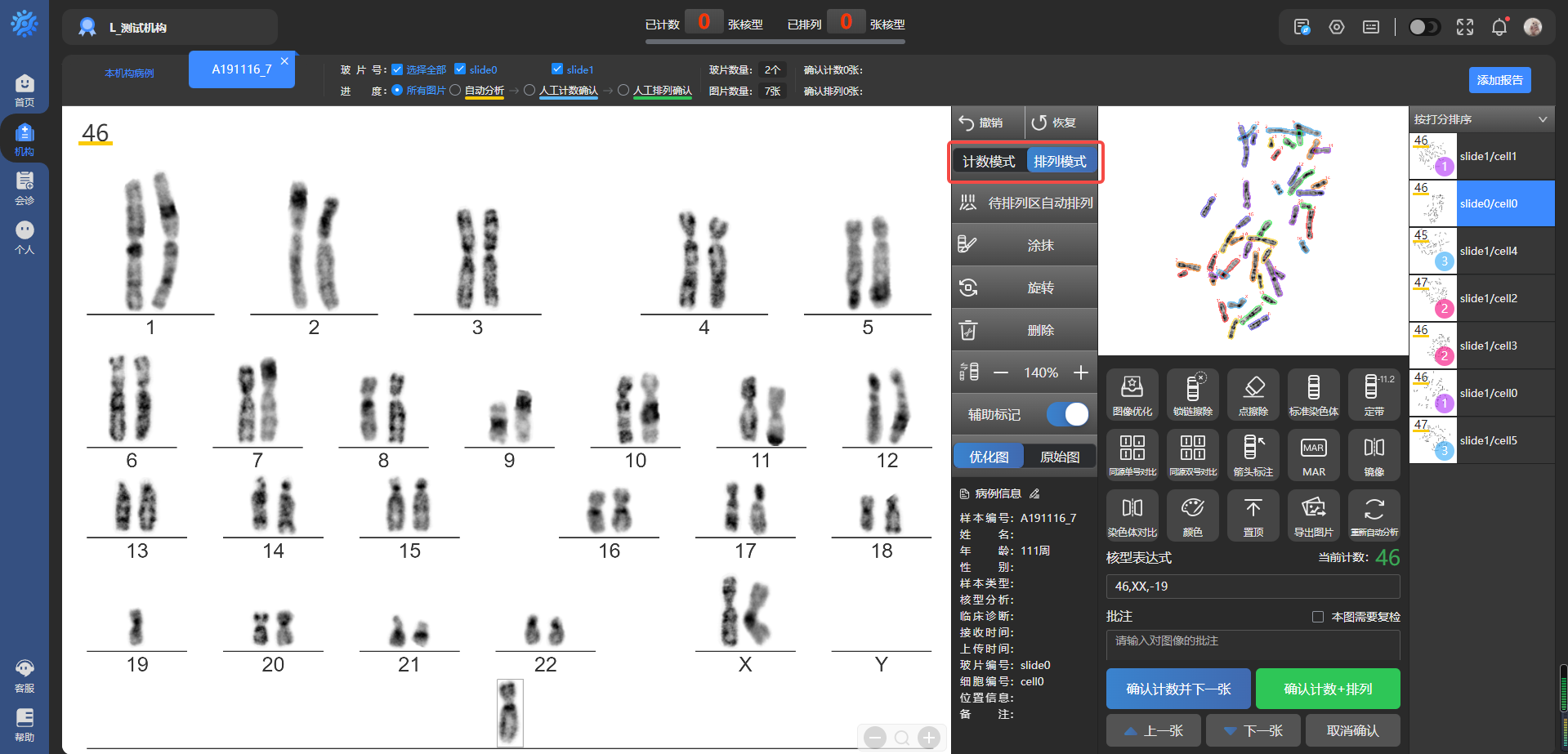Check the 本图需要复检 checkbox
1568x754 pixels.
tap(1317, 617)
